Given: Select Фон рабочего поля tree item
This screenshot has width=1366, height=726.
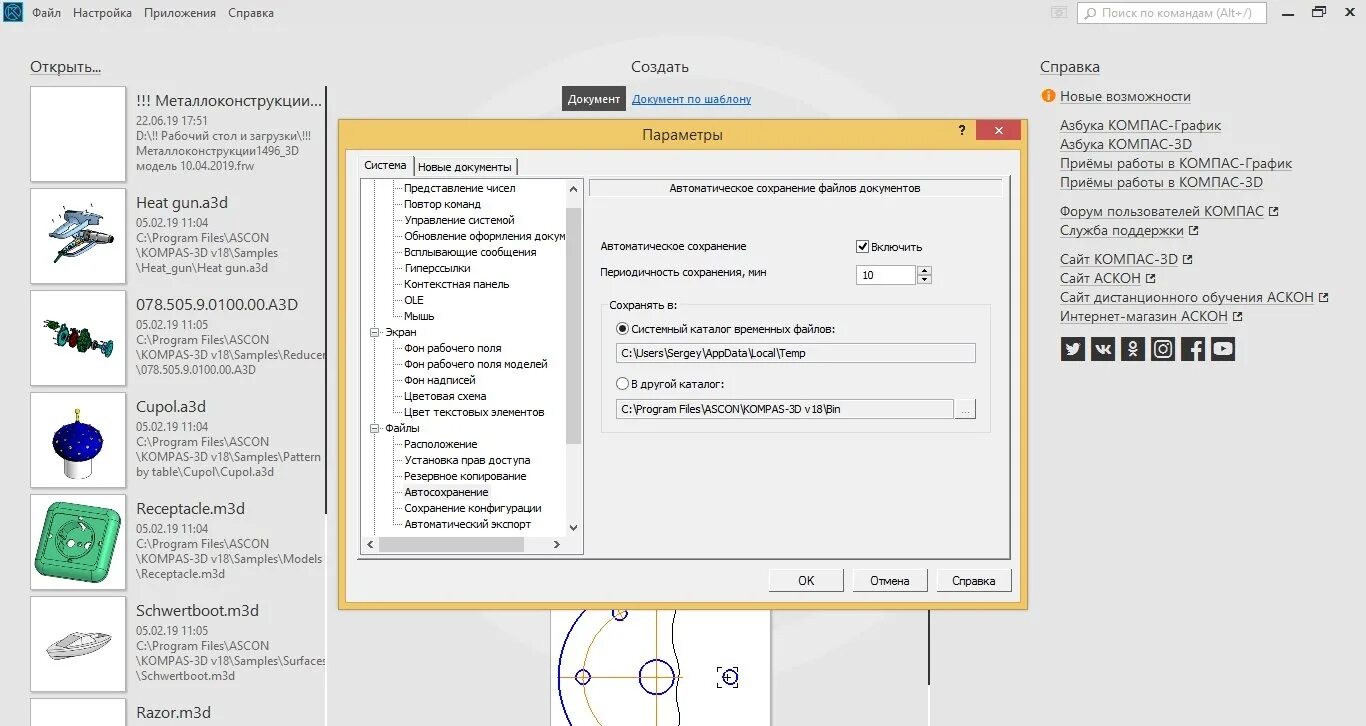Looking at the screenshot, I should coord(453,348).
